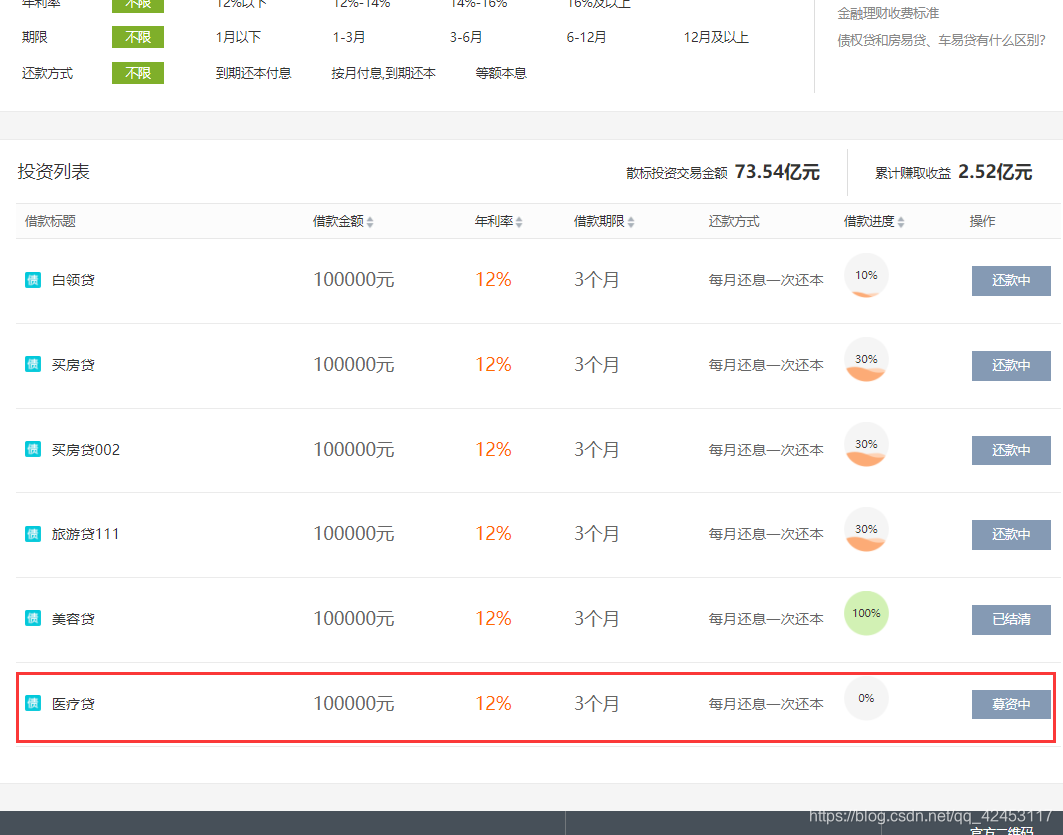Click 还款中 button for 白领贷
This screenshot has height=835, width=1063.
pos(1011,281)
